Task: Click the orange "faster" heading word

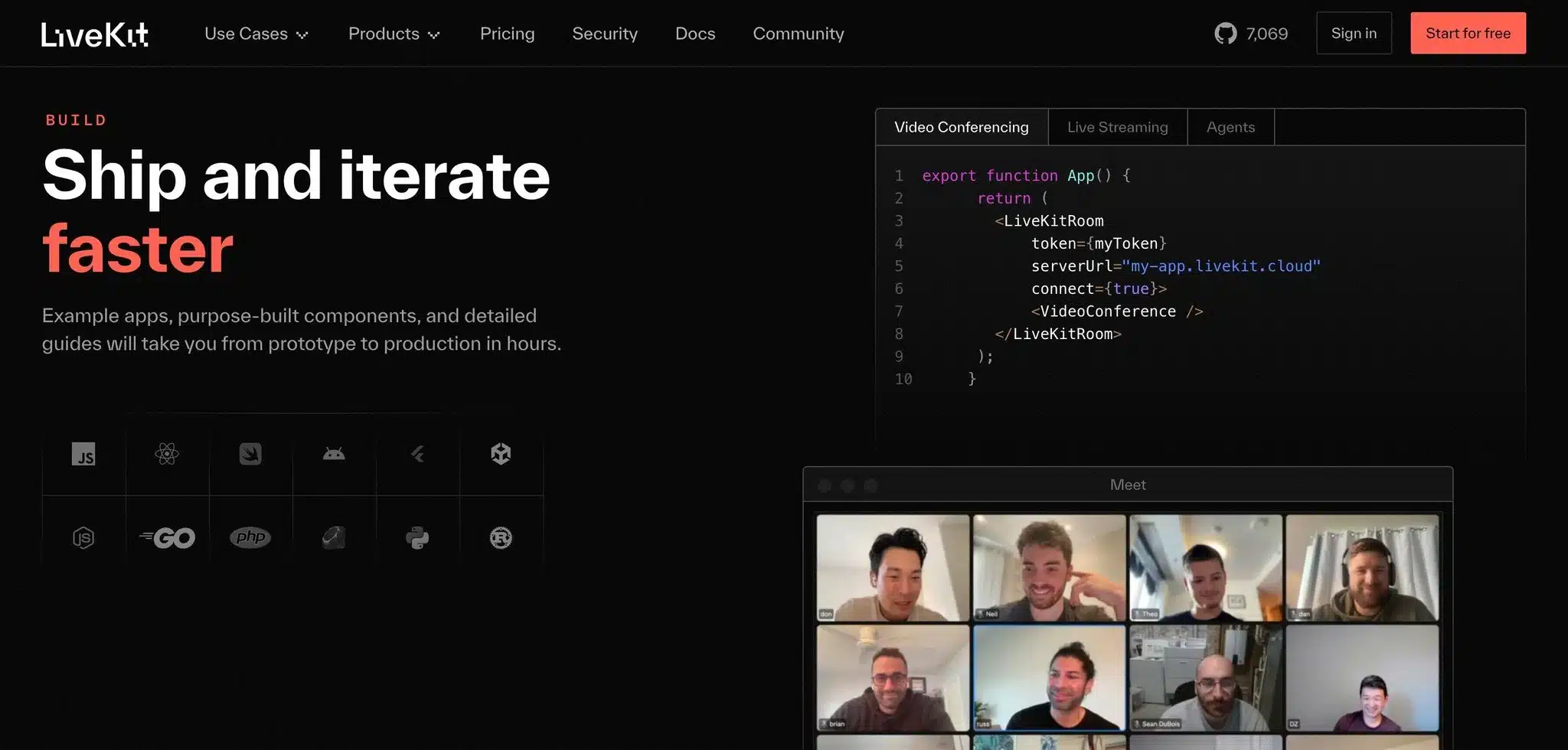Action: tap(138, 249)
